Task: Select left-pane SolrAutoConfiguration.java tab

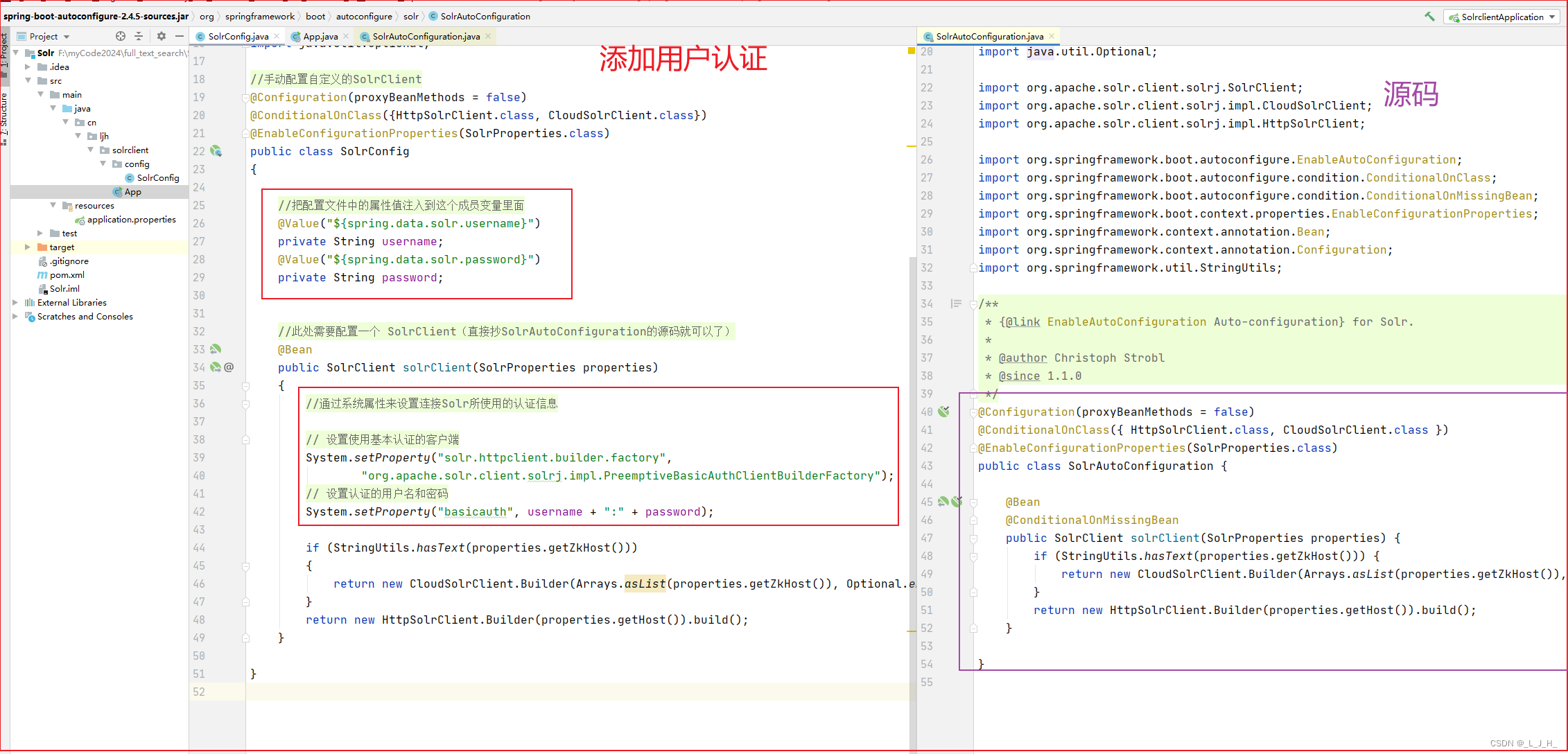Action: point(426,36)
